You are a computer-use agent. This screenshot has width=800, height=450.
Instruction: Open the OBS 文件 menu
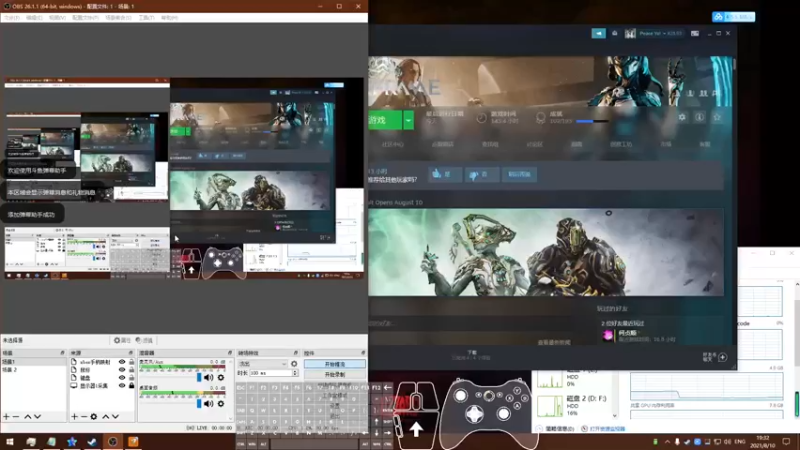coord(12,18)
